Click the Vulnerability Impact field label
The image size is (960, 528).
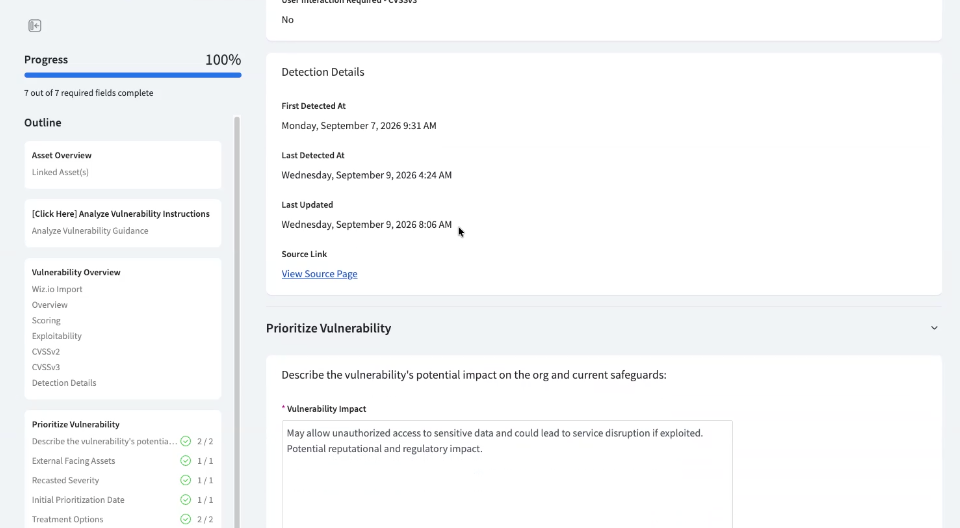[326, 409]
